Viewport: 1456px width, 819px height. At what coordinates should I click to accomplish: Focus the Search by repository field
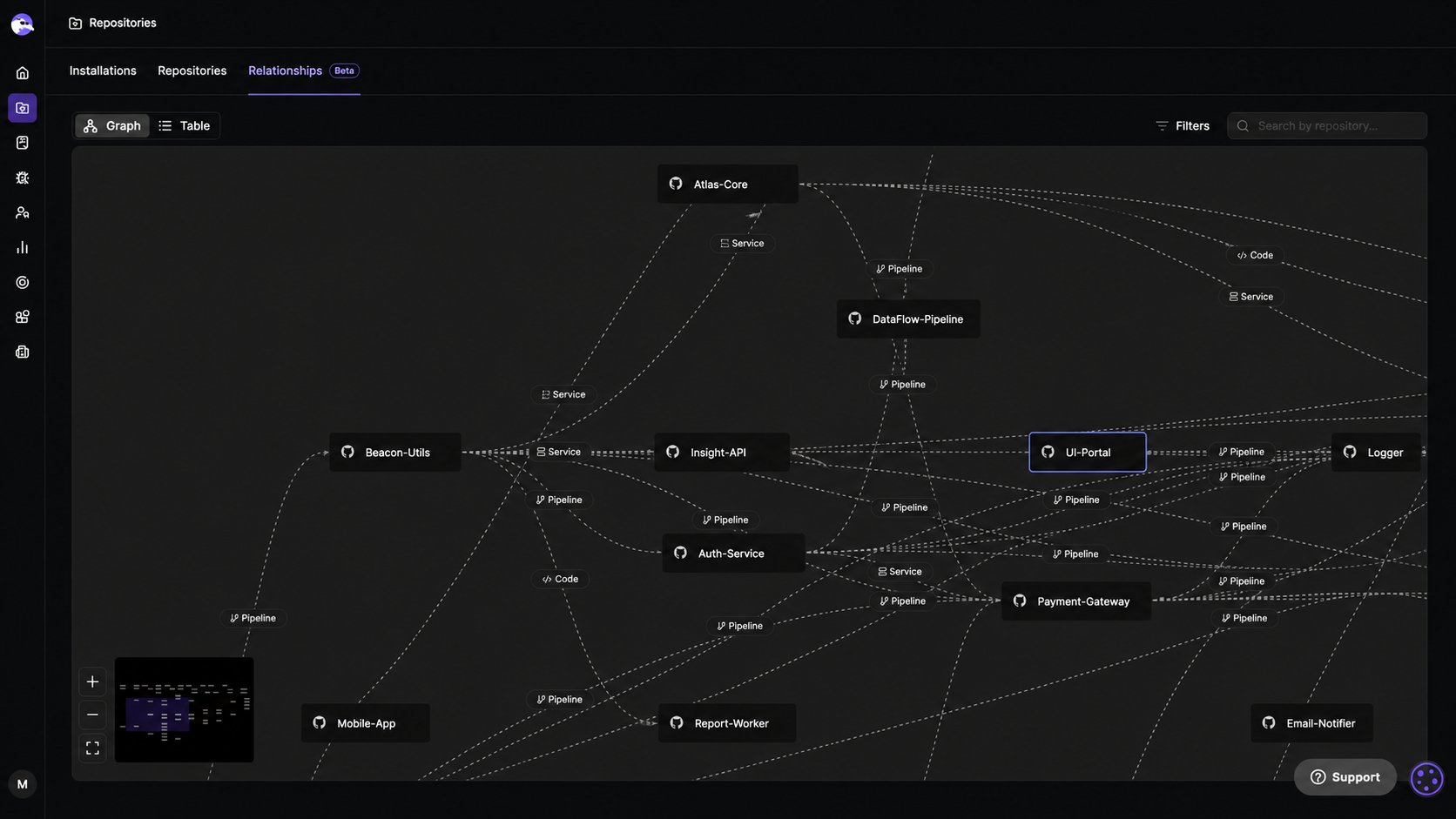[x=1327, y=125]
